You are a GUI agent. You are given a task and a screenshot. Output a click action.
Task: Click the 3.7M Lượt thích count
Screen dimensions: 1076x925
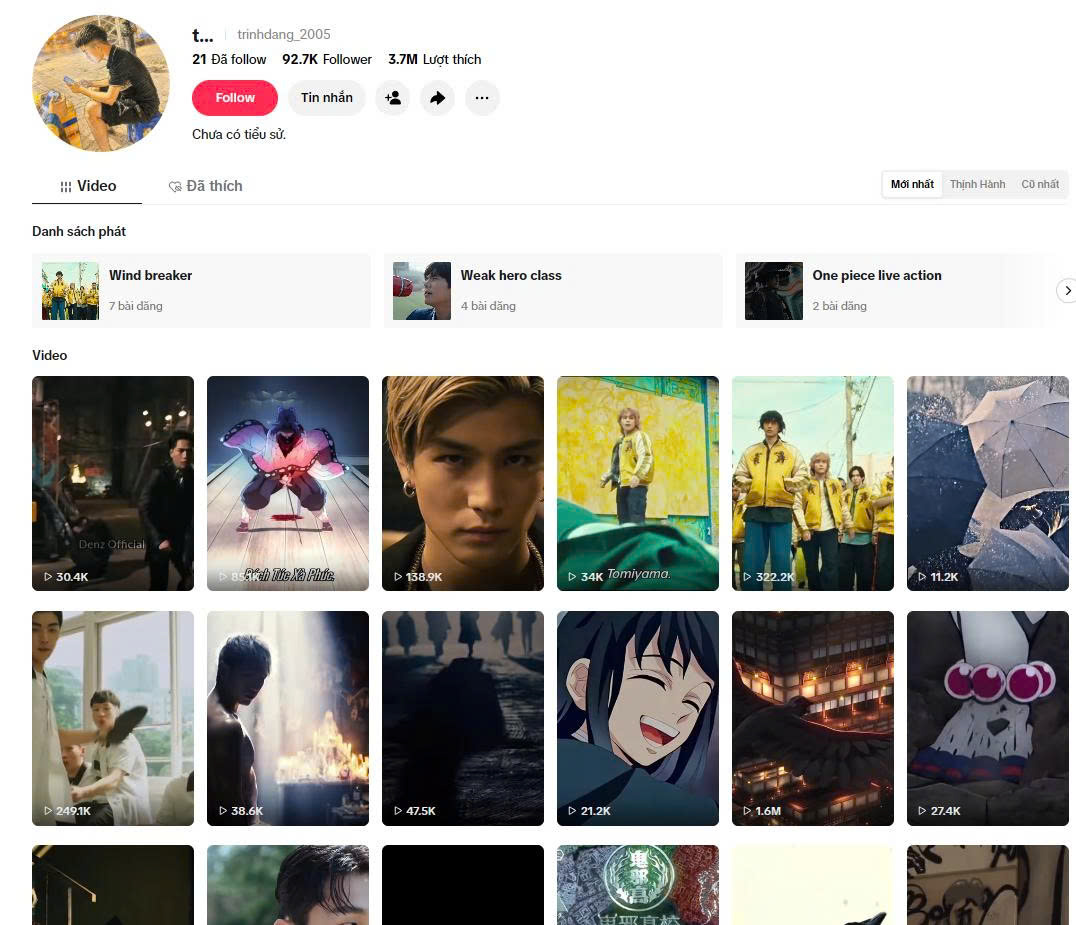[434, 60]
